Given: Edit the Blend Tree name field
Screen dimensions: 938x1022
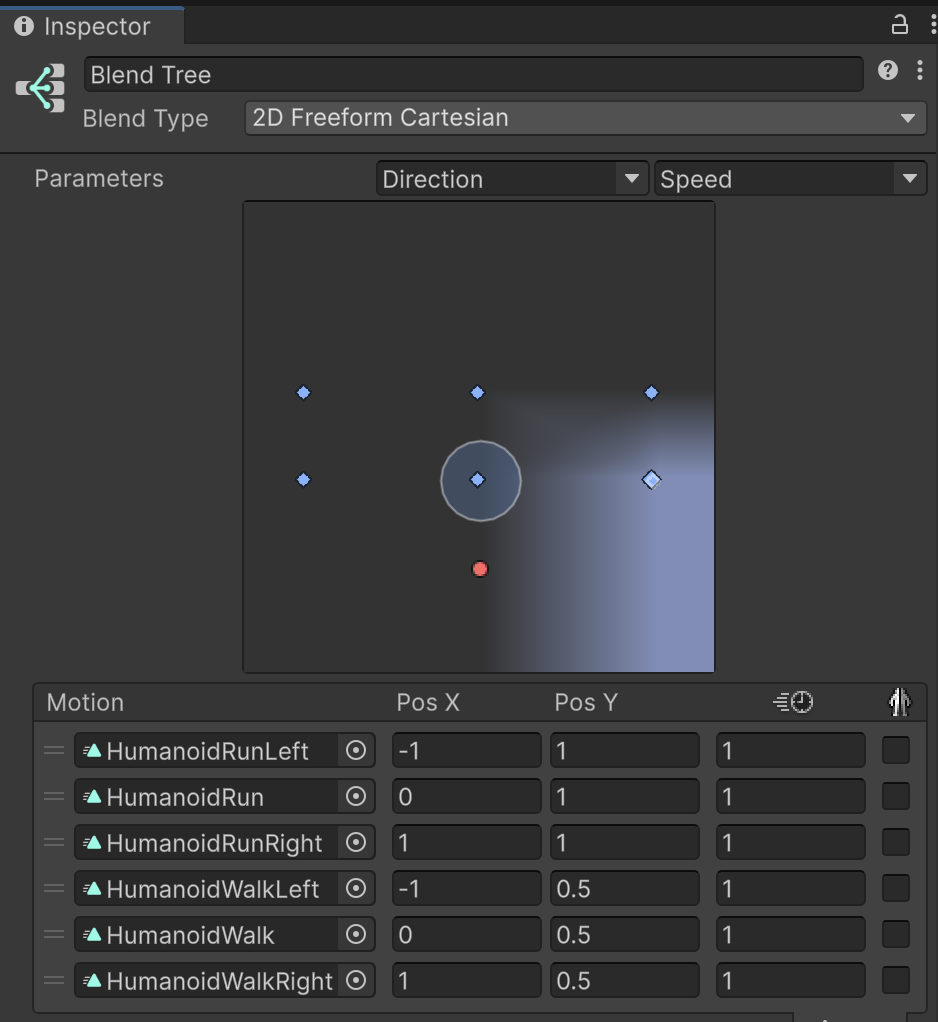Looking at the screenshot, I should coord(473,74).
